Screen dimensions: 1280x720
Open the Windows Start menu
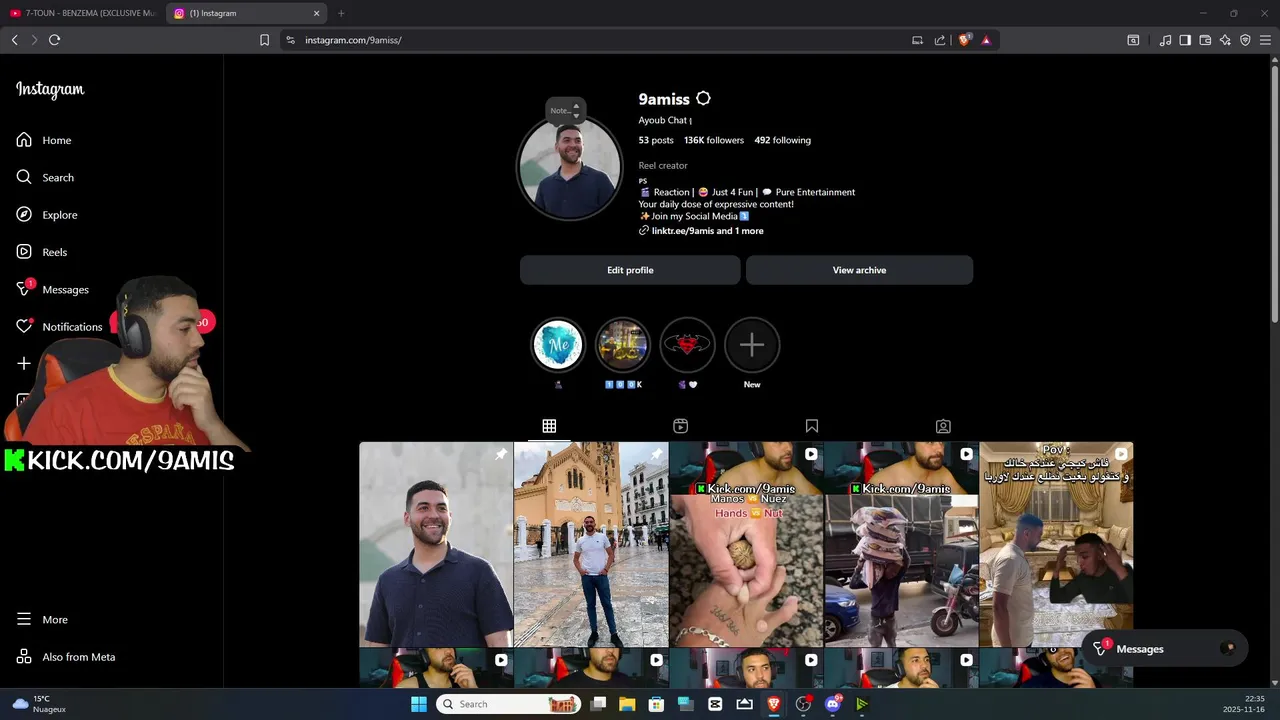click(418, 704)
